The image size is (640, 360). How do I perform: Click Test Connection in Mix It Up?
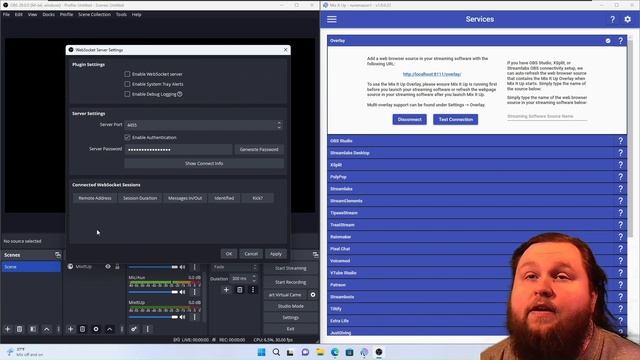pos(456,120)
